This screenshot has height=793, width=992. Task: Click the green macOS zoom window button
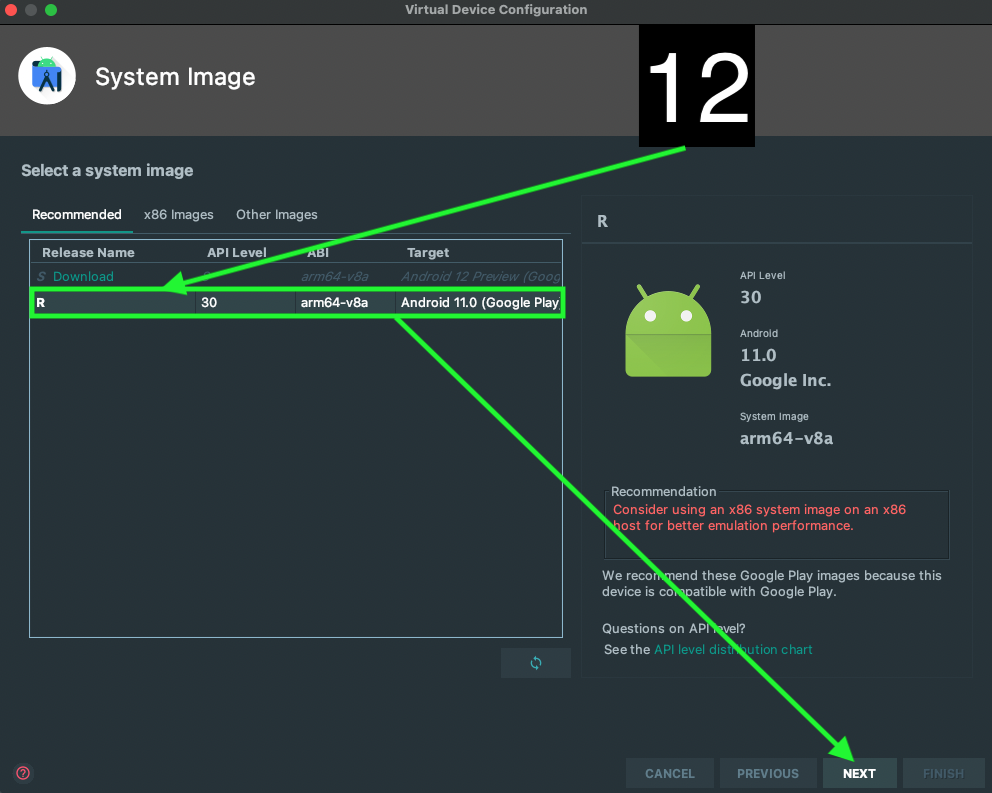point(51,10)
